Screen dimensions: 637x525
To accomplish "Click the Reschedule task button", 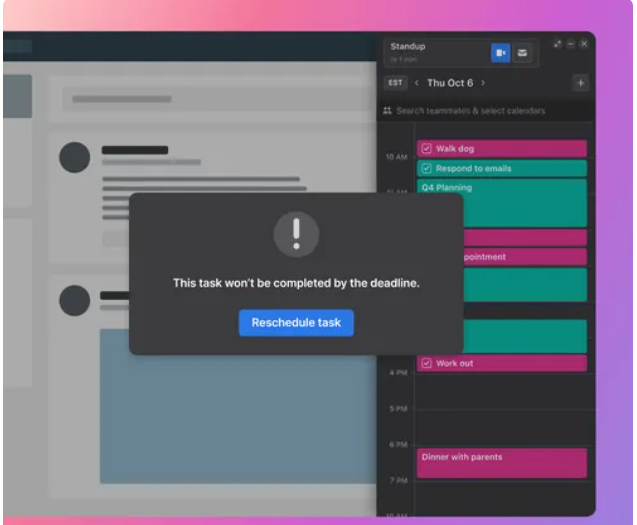I will tap(296, 323).
